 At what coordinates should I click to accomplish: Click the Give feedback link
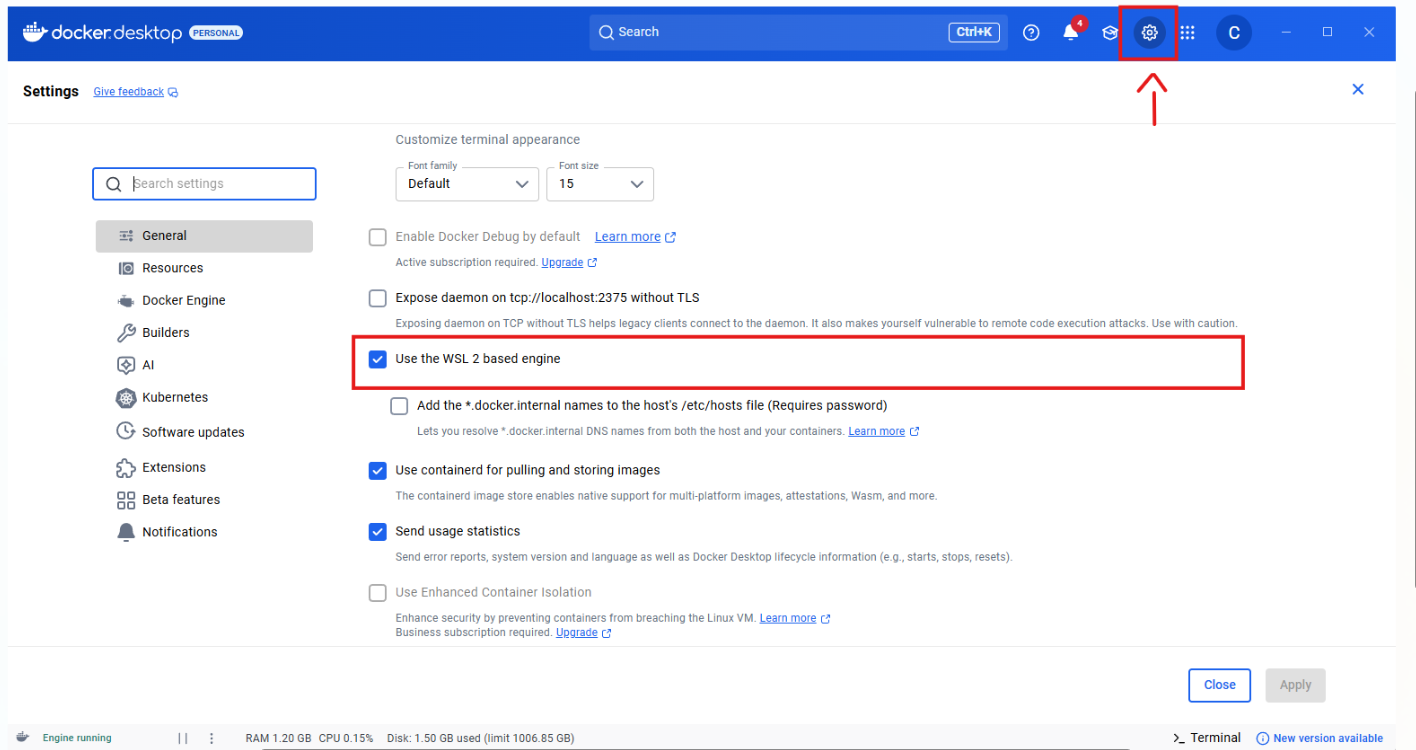pos(128,92)
